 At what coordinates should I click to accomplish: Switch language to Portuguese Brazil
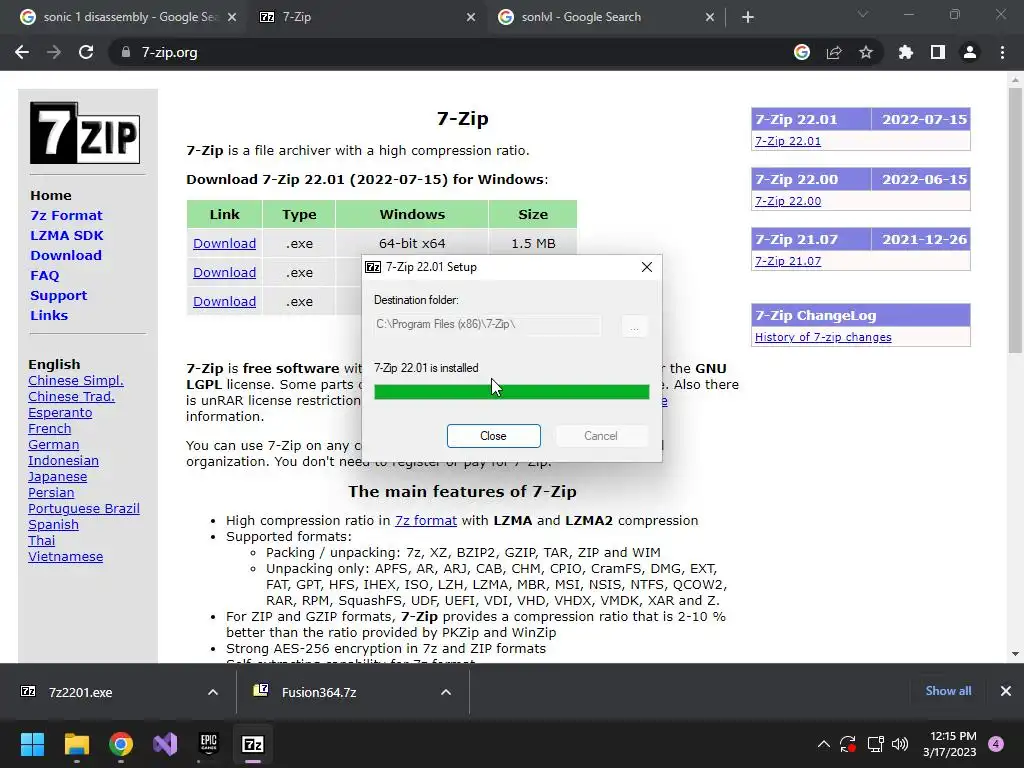coord(84,509)
